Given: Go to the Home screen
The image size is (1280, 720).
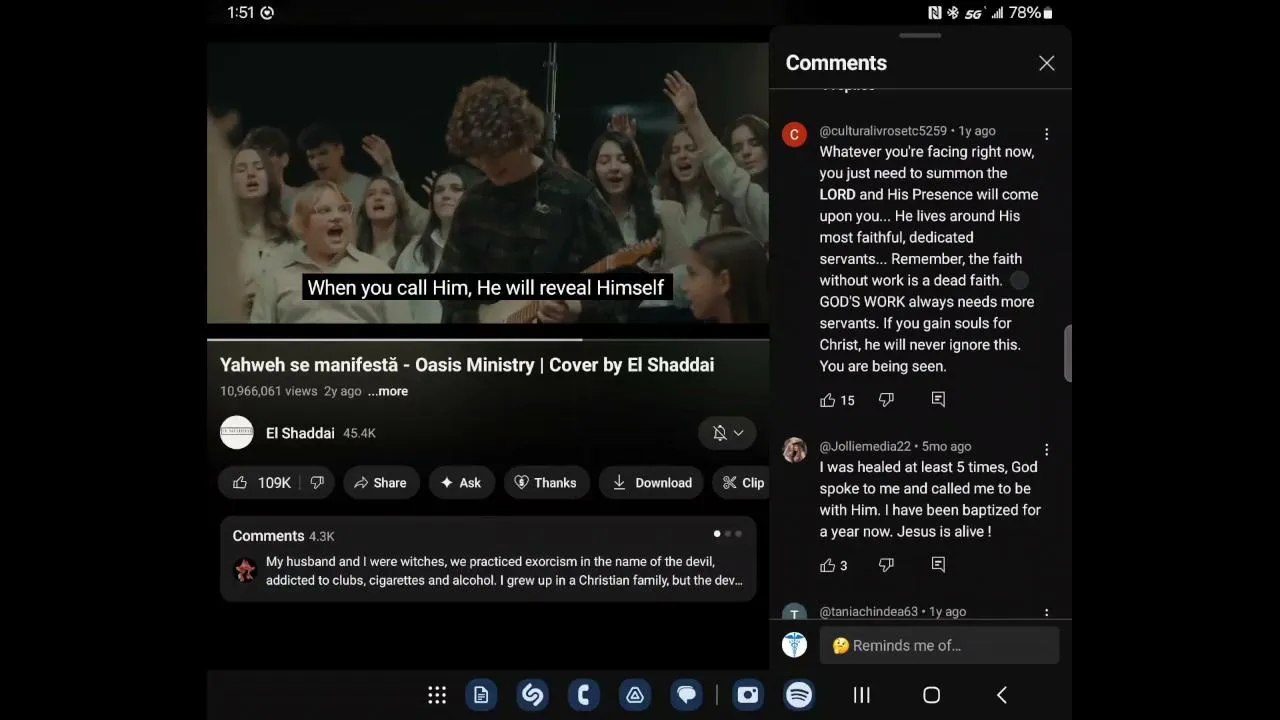Looking at the screenshot, I should click(931, 695).
